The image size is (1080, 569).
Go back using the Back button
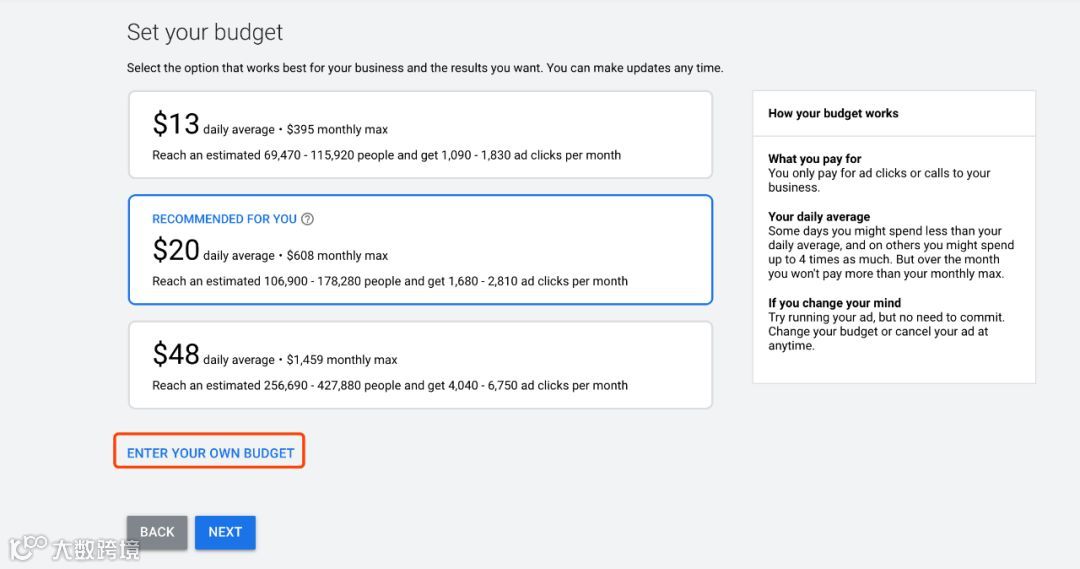tap(157, 532)
